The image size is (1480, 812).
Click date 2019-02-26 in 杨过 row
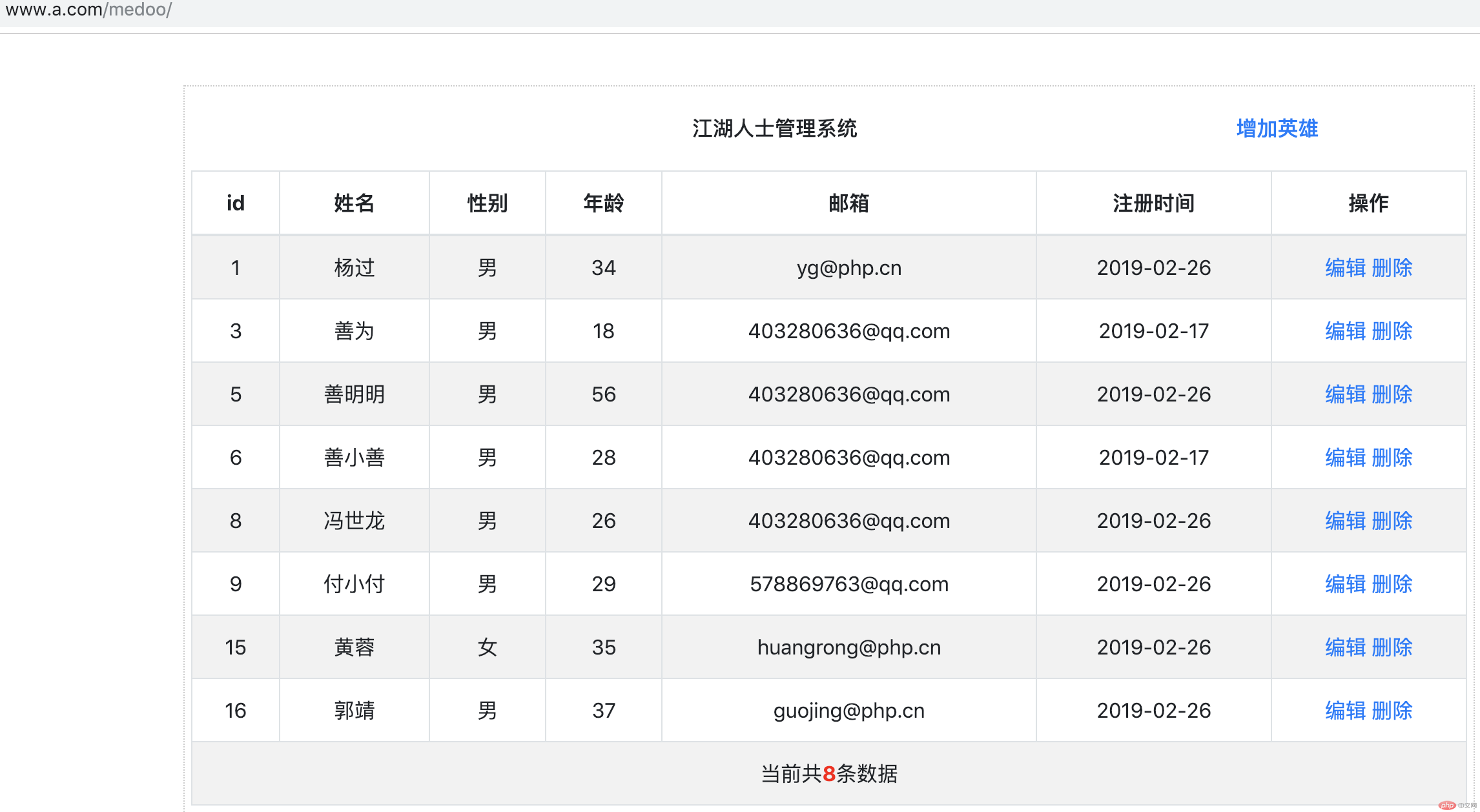pyautogui.click(x=1154, y=268)
